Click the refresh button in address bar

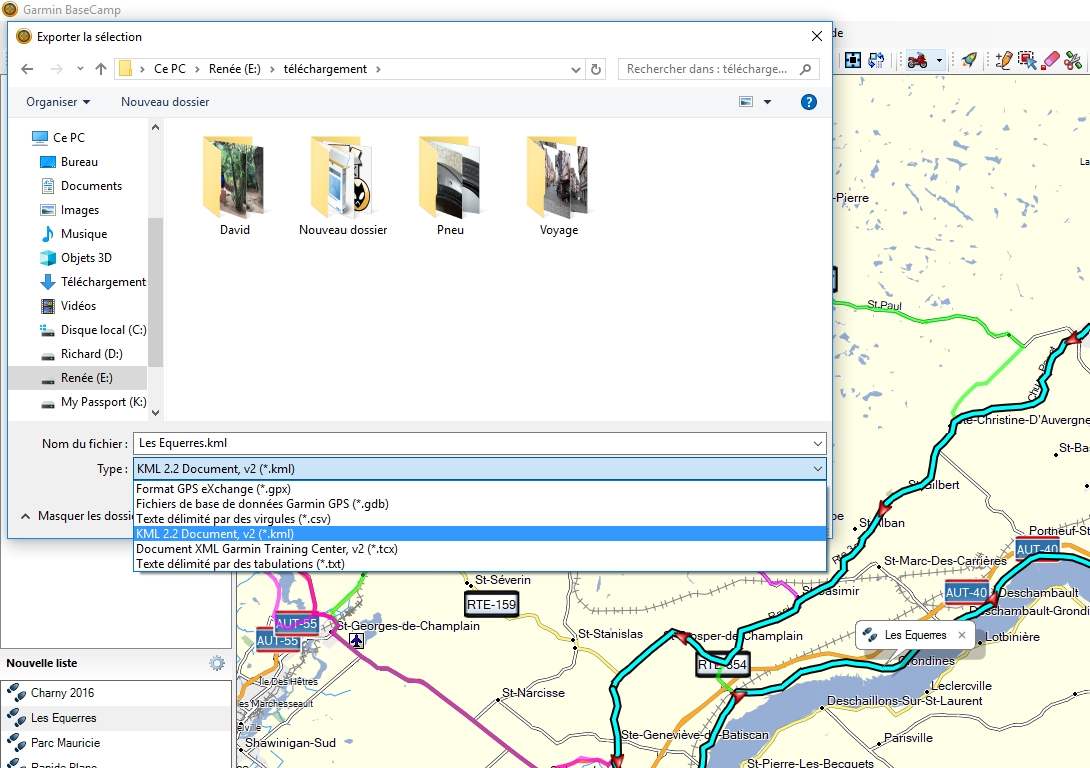[x=596, y=69]
